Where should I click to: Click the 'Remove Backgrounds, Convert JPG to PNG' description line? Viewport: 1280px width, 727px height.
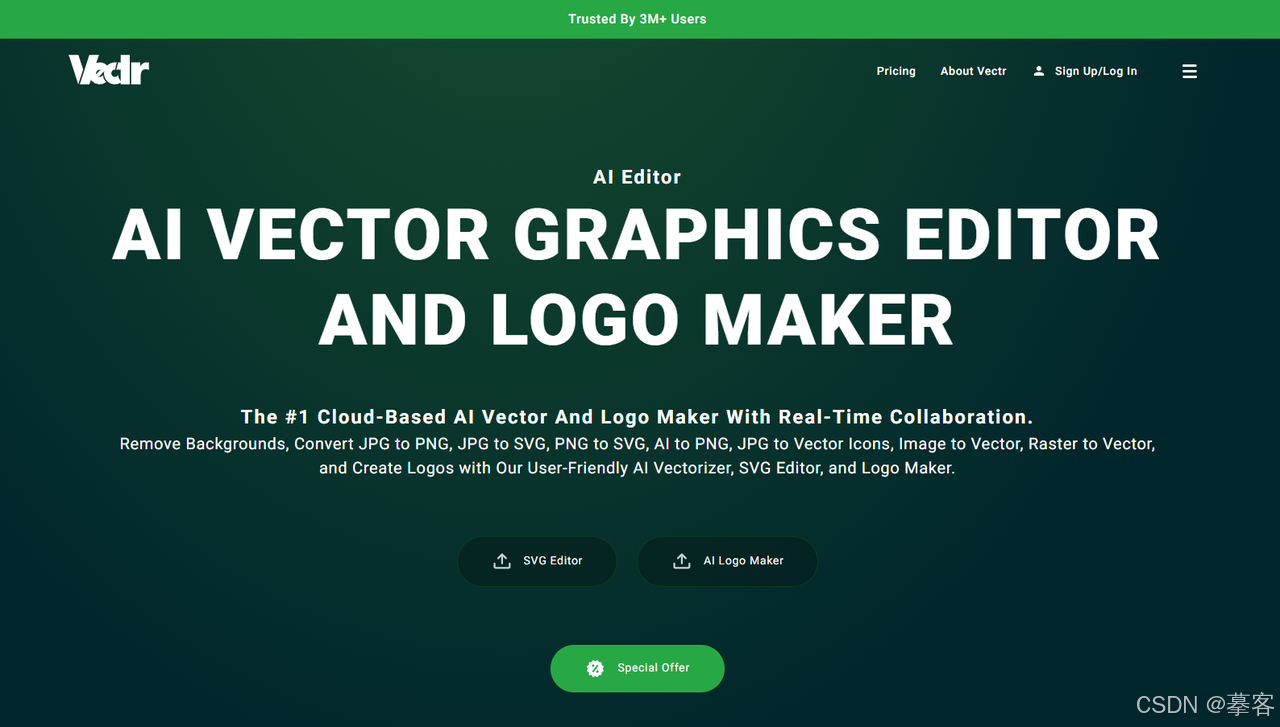(x=637, y=444)
